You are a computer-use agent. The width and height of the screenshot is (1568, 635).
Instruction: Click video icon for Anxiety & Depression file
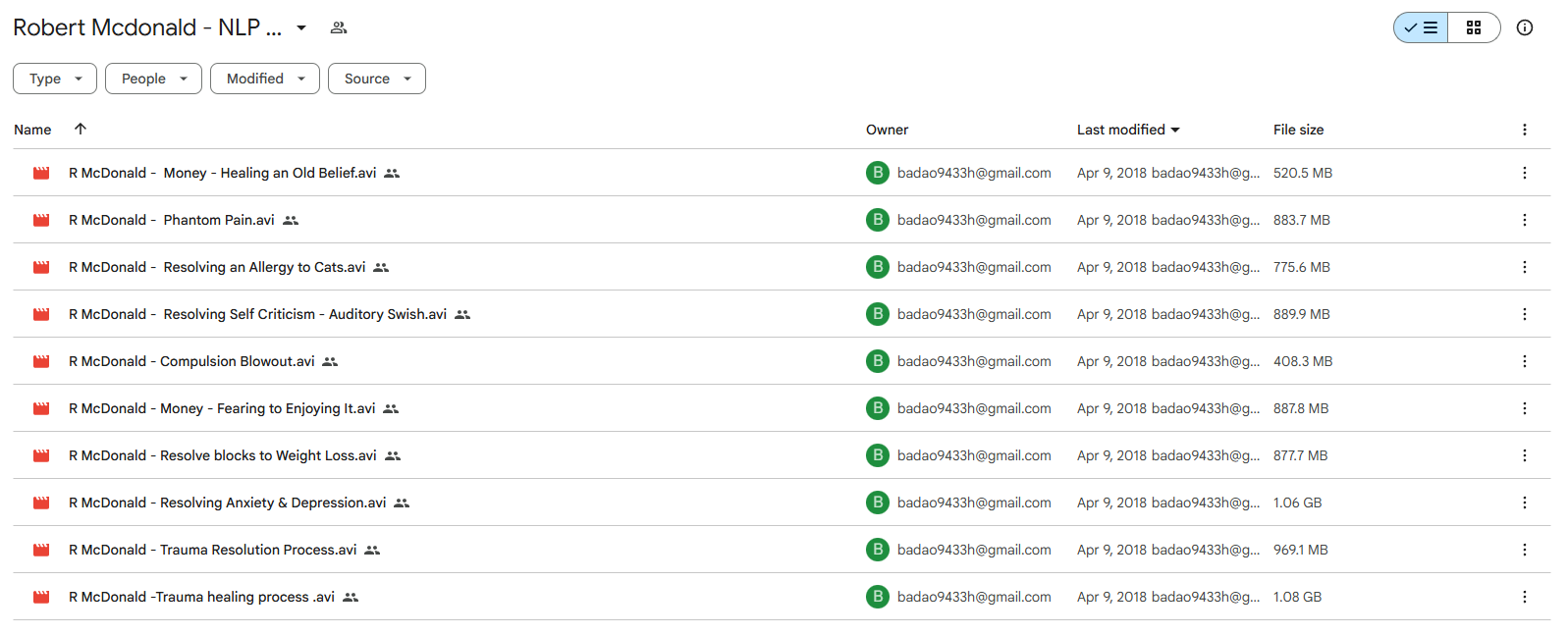click(x=41, y=503)
